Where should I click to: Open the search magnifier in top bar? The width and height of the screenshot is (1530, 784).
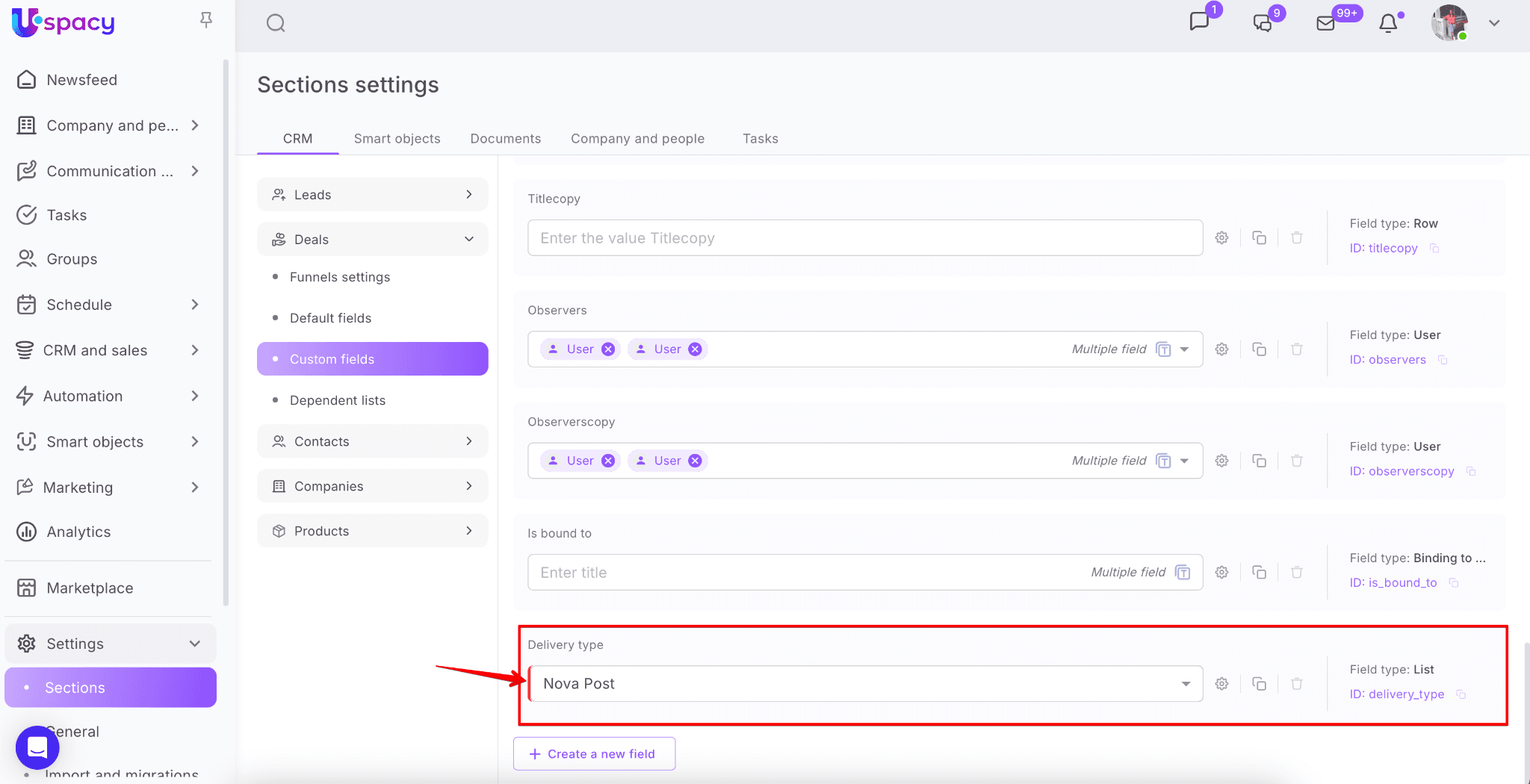276,23
